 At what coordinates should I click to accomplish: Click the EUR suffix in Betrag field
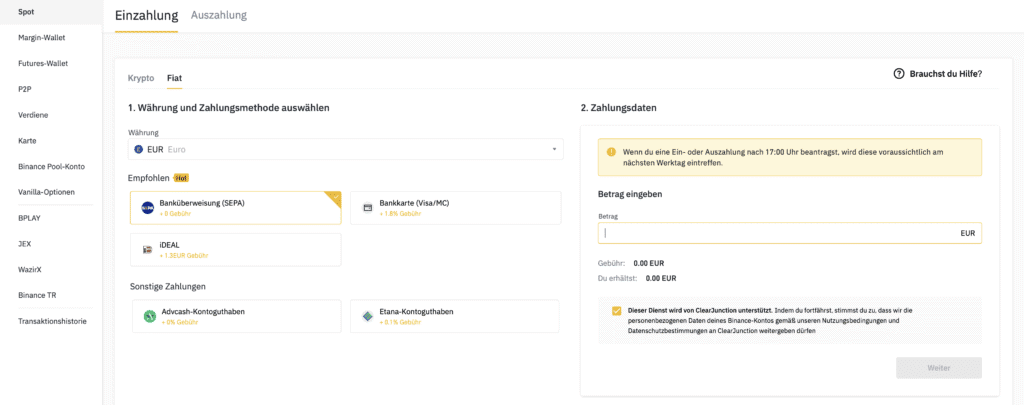[x=967, y=233]
